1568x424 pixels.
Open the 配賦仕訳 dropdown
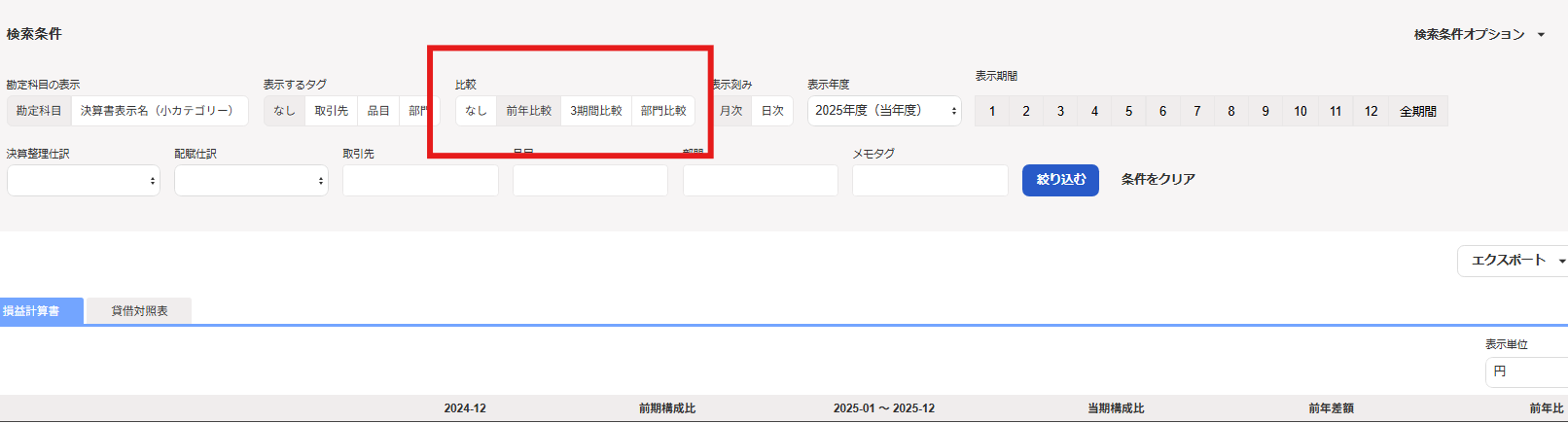point(251,181)
